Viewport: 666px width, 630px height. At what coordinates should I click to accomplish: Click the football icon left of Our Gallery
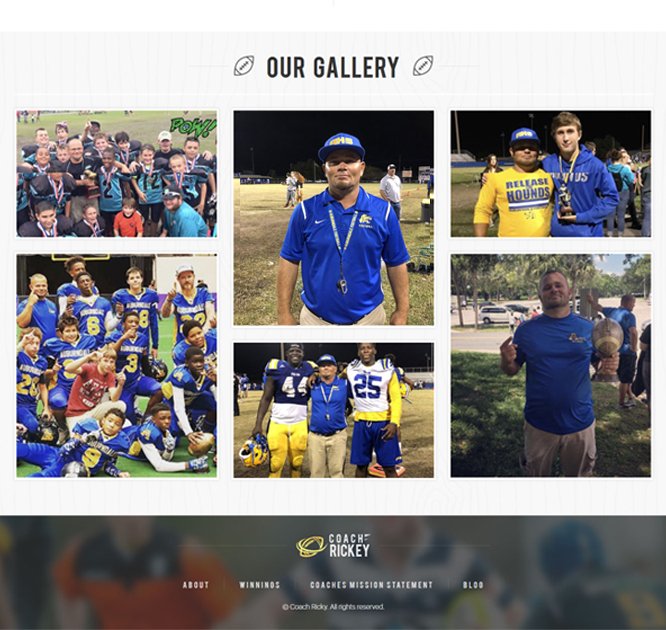tap(244, 66)
